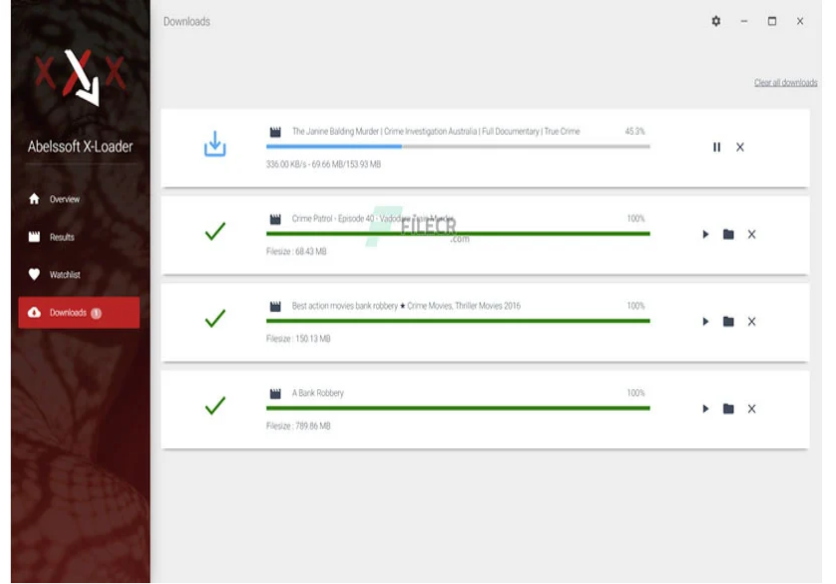Select title 'The Janine Balding Murder' documentary text
Image resolution: width=836 pixels, height=584 pixels.
(x=436, y=131)
